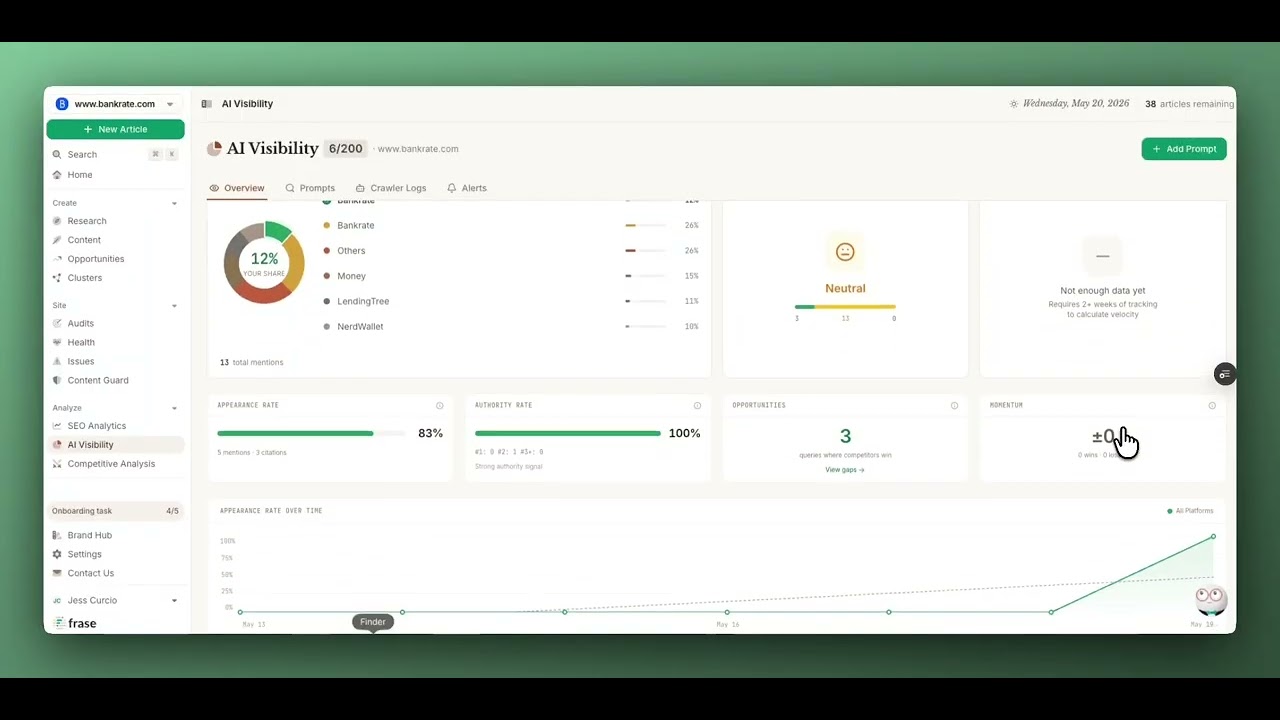
Task: Switch to the Alerts tab
Action: point(467,188)
